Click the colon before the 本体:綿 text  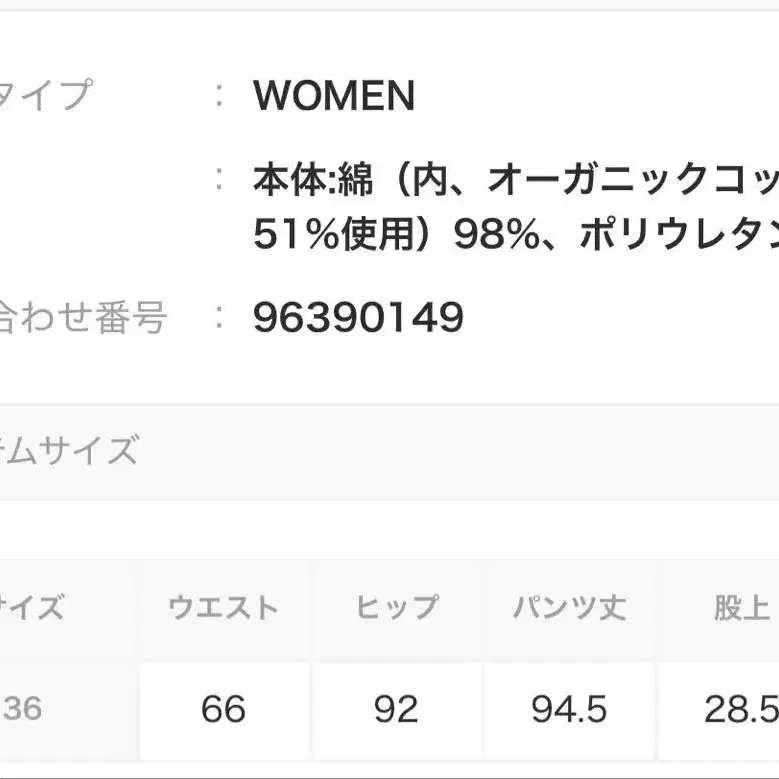pyautogui.click(x=218, y=181)
